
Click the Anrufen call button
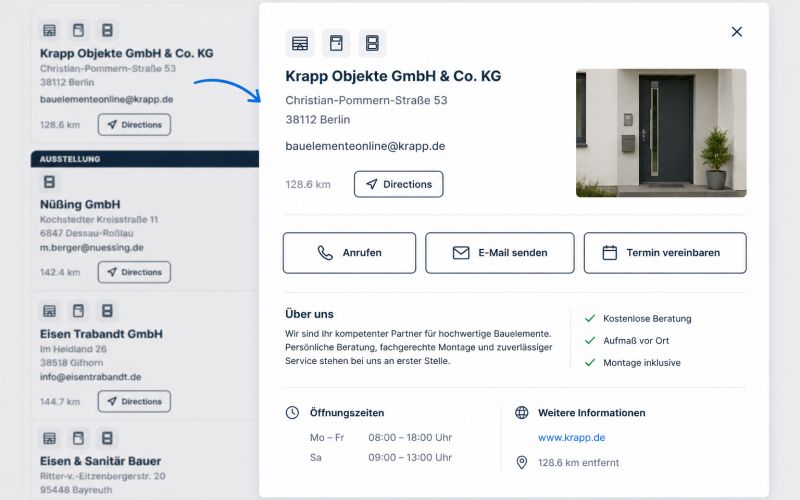349,253
